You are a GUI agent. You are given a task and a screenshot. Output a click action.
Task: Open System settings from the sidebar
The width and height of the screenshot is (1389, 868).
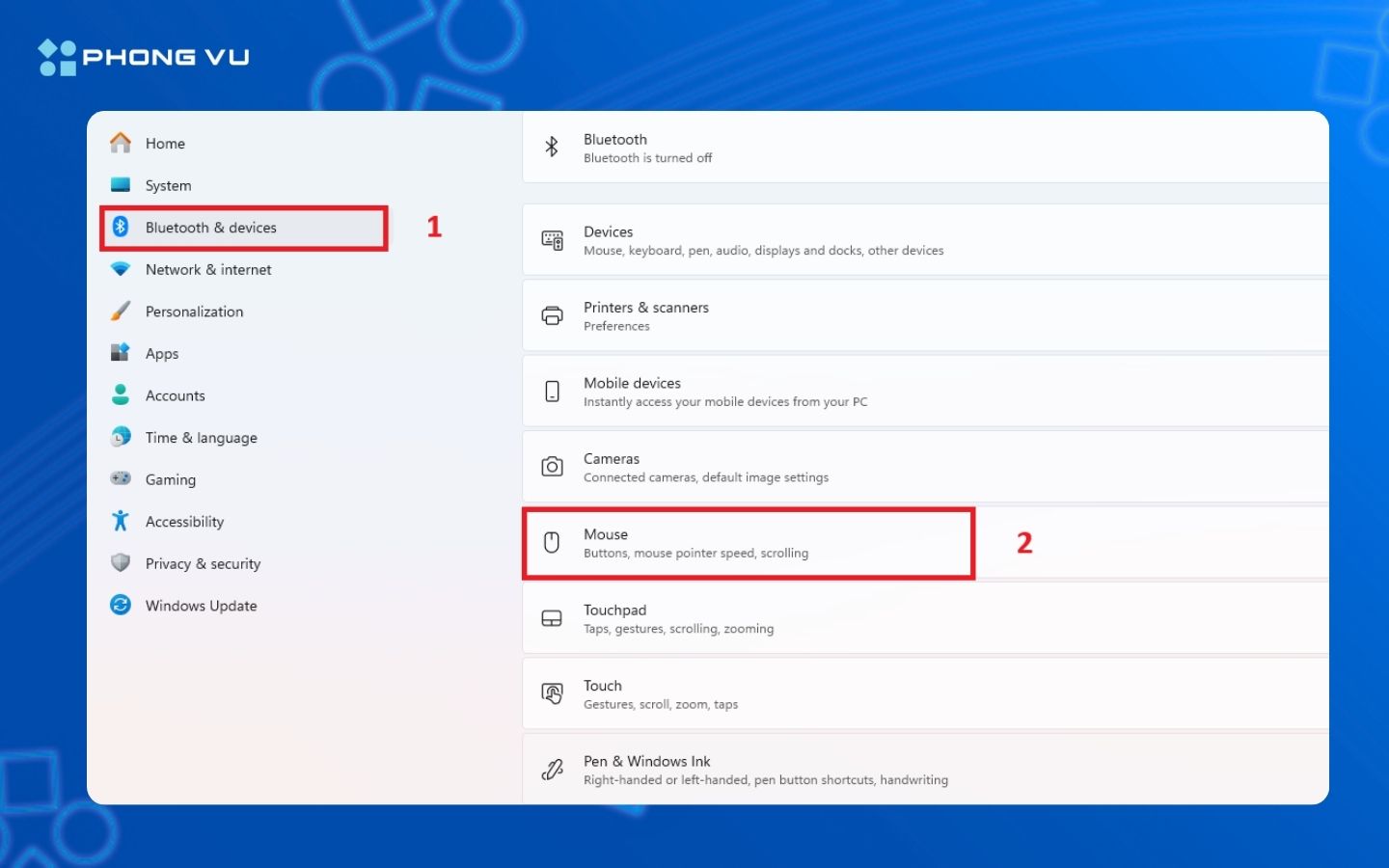(167, 185)
